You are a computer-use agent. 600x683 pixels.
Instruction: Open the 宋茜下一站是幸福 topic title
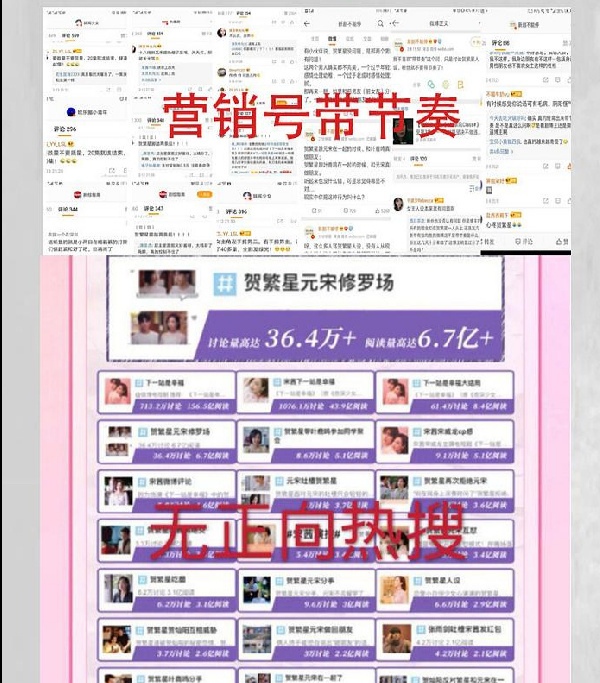tap(309, 382)
